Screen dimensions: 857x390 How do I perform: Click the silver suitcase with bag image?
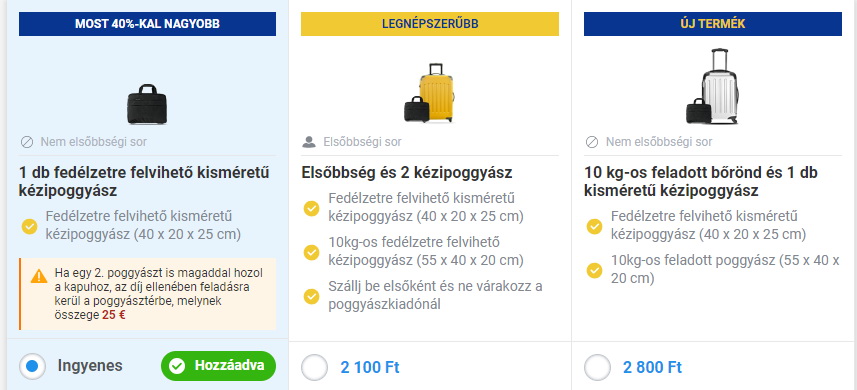pos(713,86)
